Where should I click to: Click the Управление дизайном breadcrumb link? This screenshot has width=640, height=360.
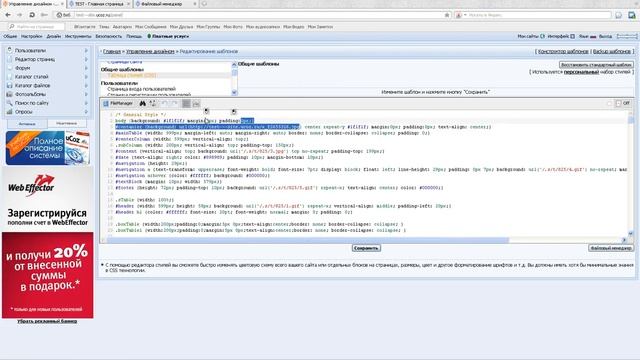point(150,51)
